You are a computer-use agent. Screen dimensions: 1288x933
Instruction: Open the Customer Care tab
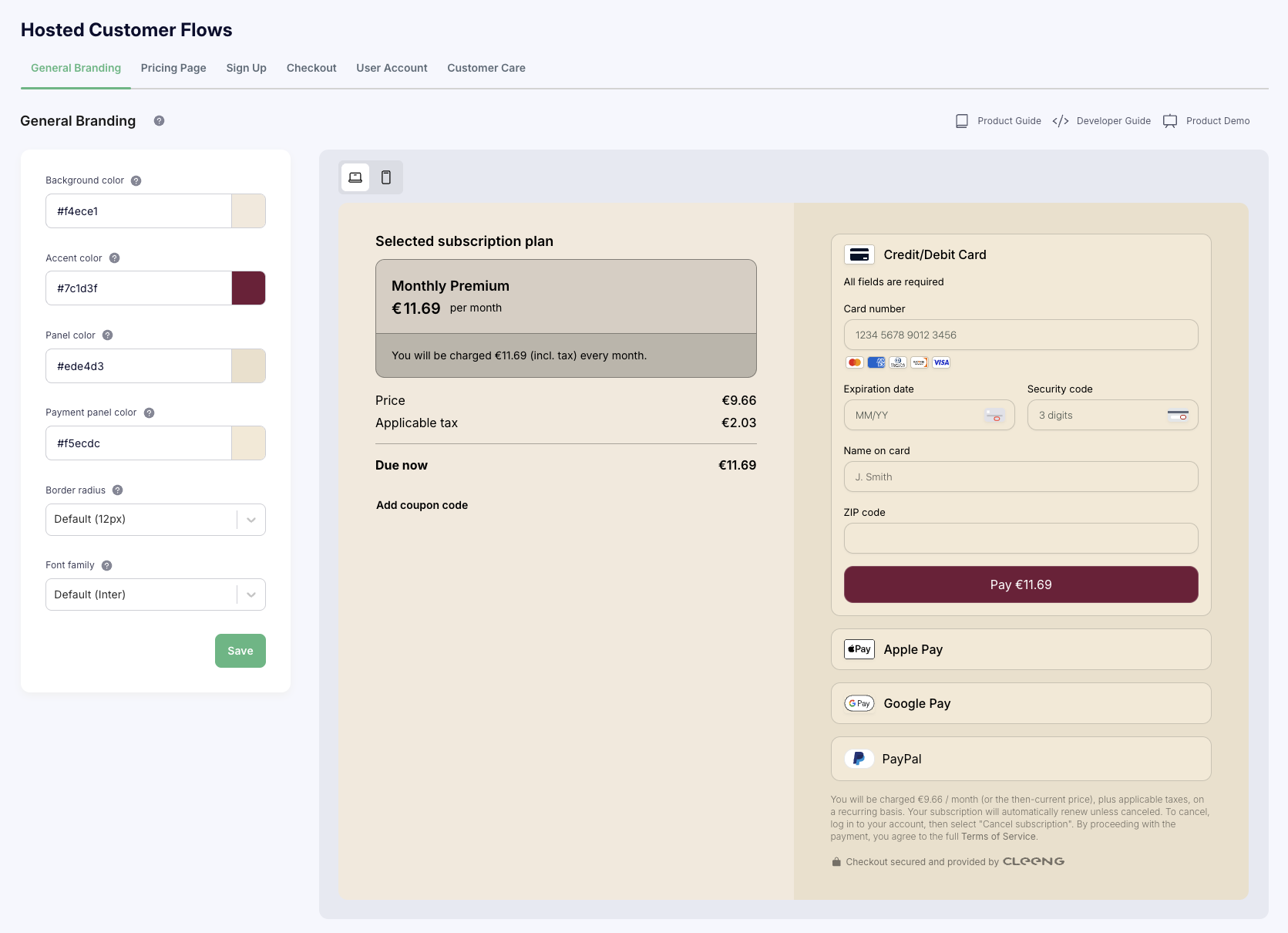[x=486, y=68]
